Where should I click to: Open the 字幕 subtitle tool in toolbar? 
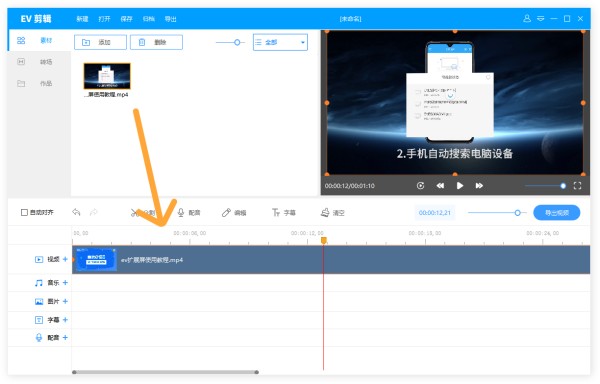pyautogui.click(x=284, y=213)
